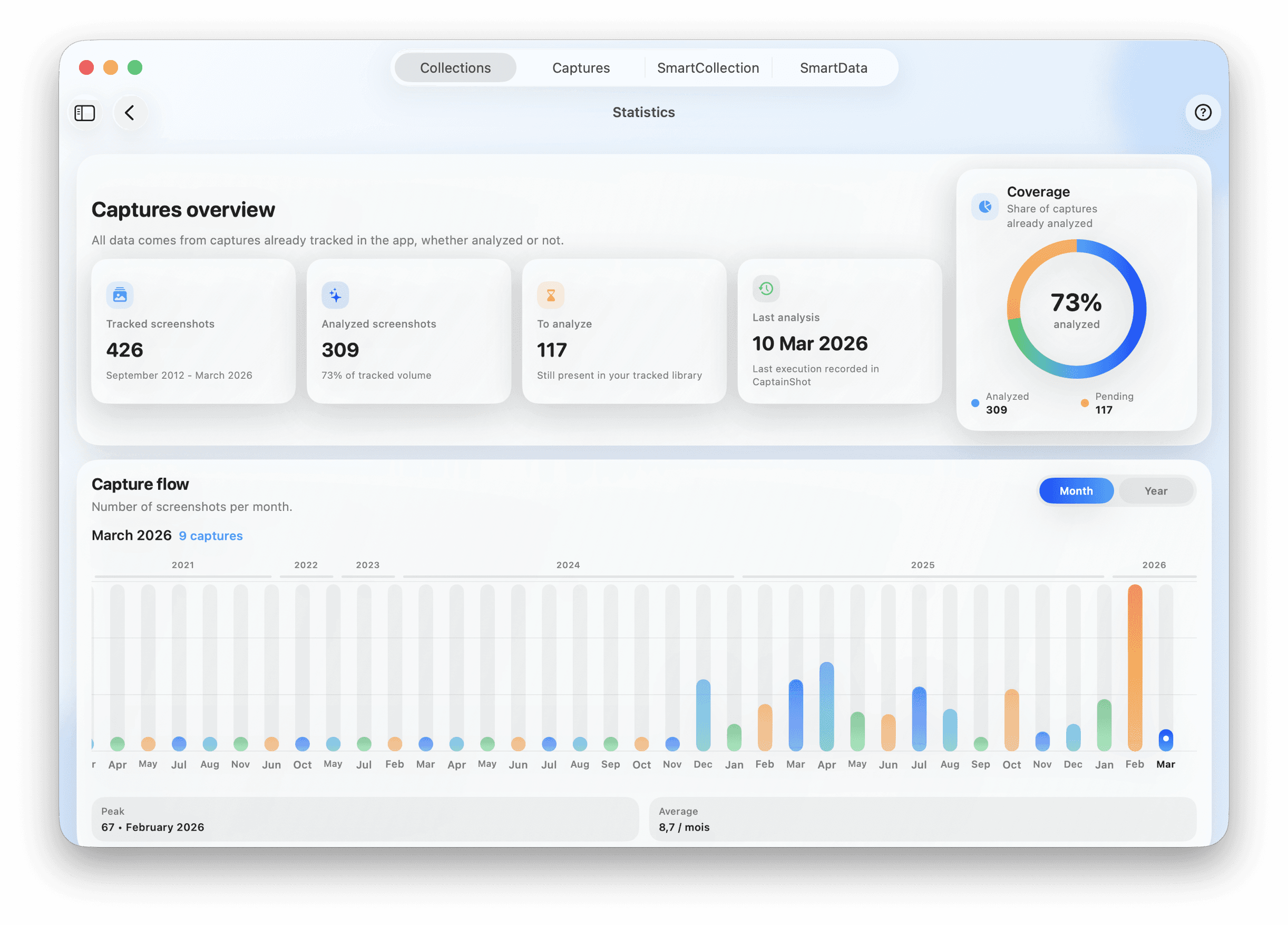Click the back chevron button
The height and width of the screenshot is (925, 1288).
tap(130, 113)
